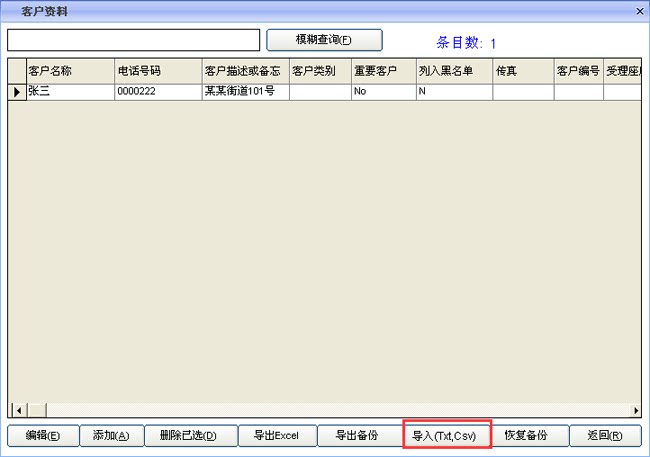This screenshot has height=457, width=650.
Task: Click the 客户编号 column header
Action: [x=579, y=71]
